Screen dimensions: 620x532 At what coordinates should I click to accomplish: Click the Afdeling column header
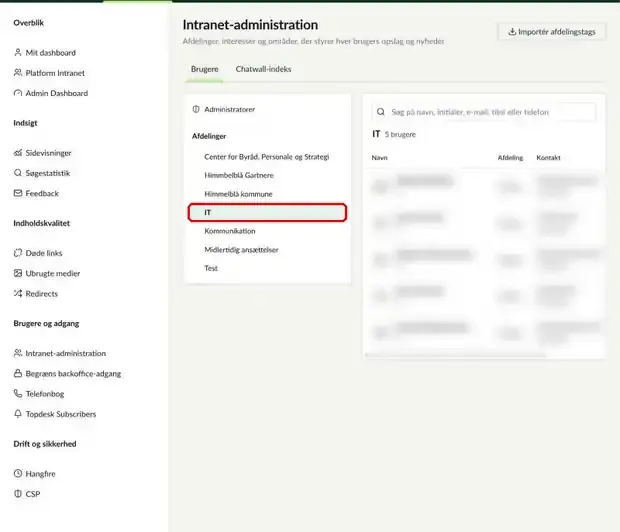pos(510,157)
